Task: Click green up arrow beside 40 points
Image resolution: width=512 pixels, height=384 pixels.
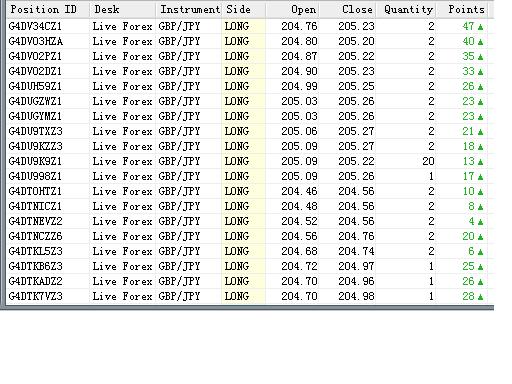Action: click(480, 42)
